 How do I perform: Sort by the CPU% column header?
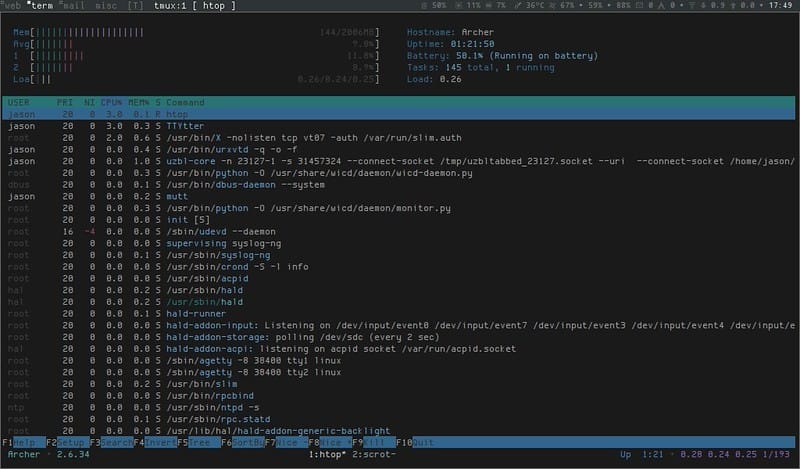pos(111,103)
